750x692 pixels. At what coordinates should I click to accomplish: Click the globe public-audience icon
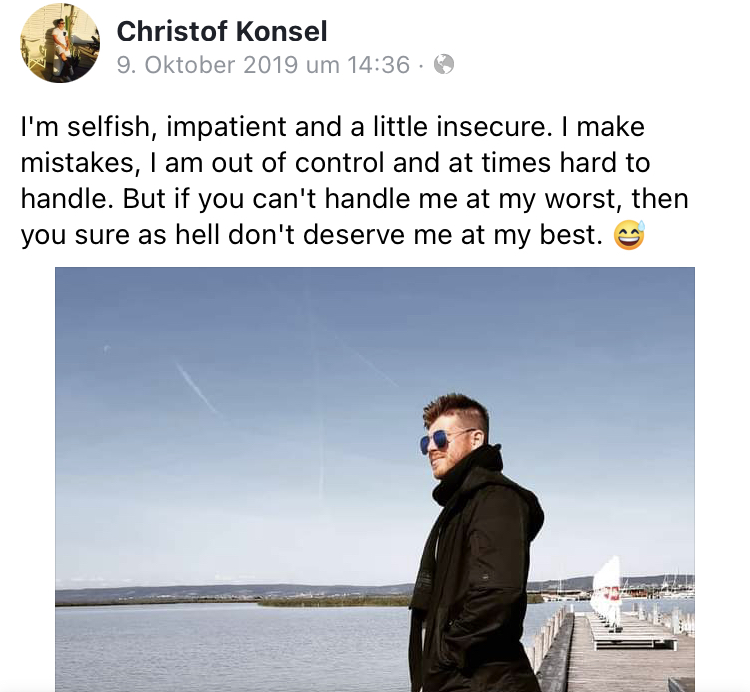click(x=444, y=65)
